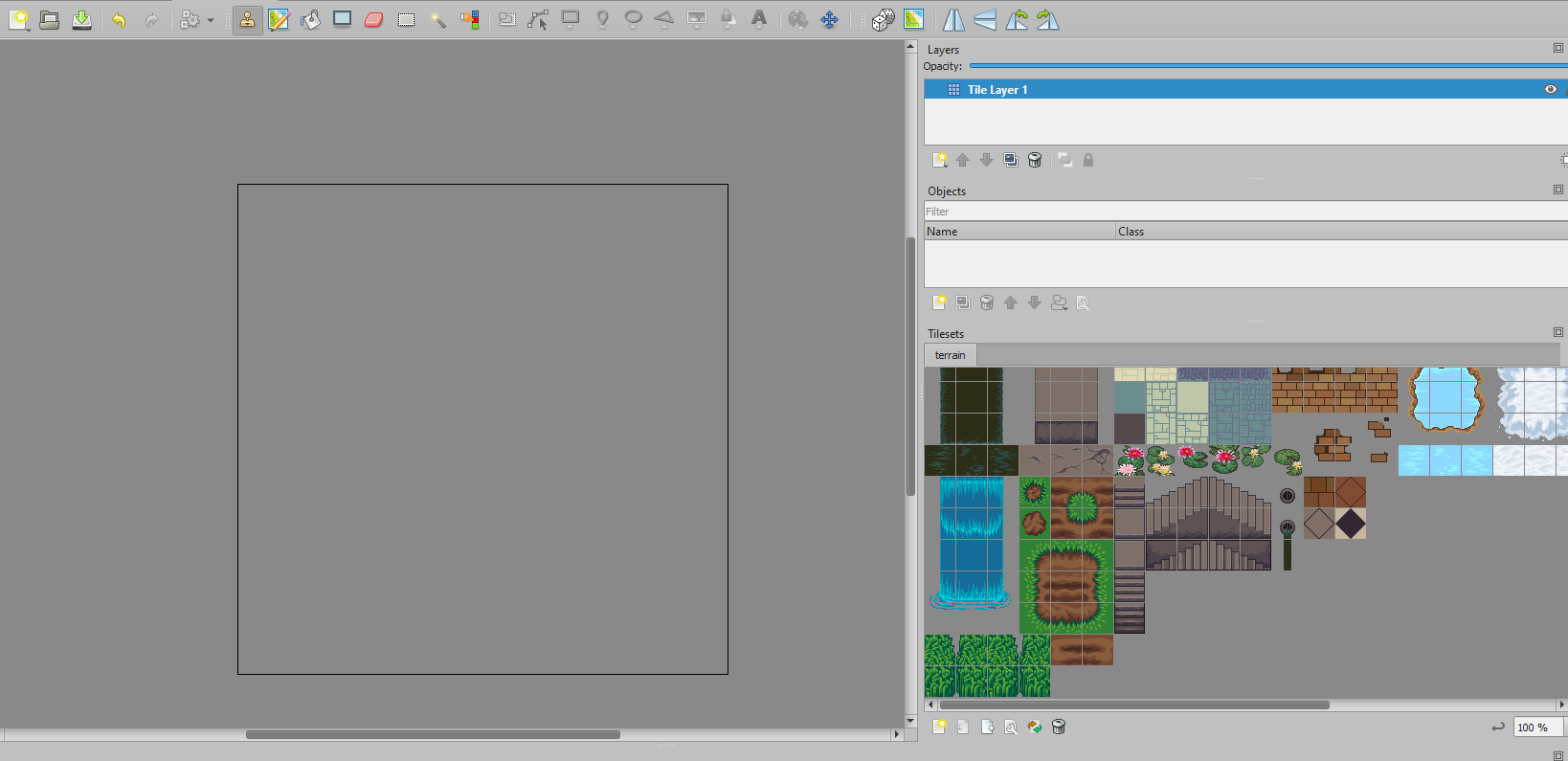The height and width of the screenshot is (761, 1568).
Task: Select Tile Layer 1 row
Action: click(x=1245, y=89)
